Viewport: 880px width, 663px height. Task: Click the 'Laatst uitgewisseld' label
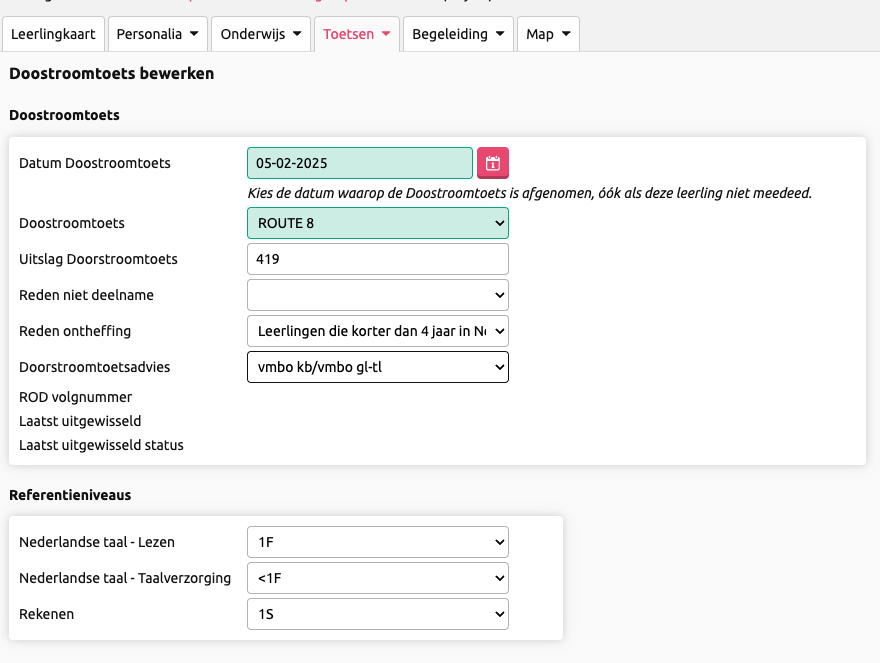click(80, 420)
